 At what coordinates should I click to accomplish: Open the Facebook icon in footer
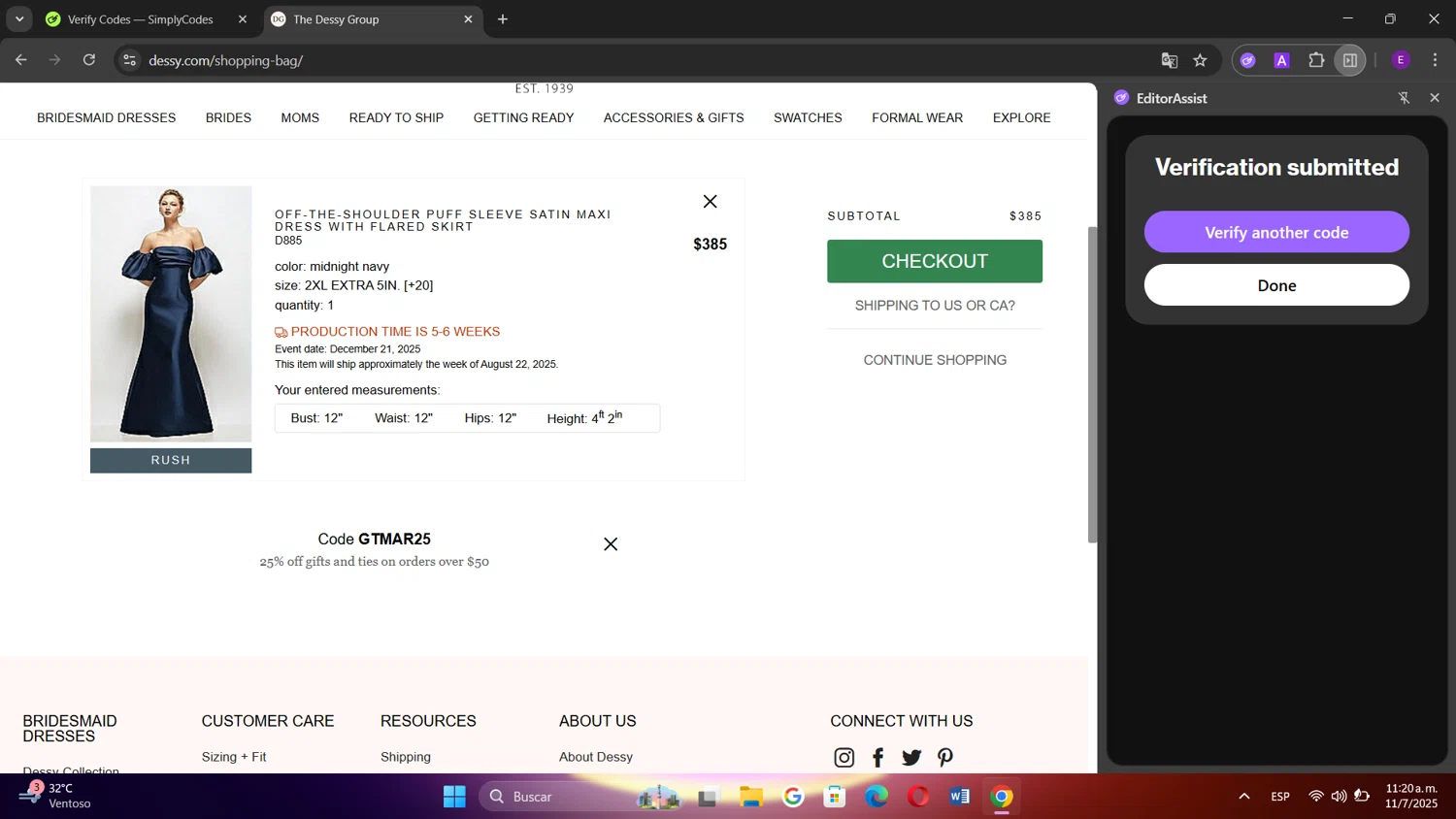pos(877,758)
